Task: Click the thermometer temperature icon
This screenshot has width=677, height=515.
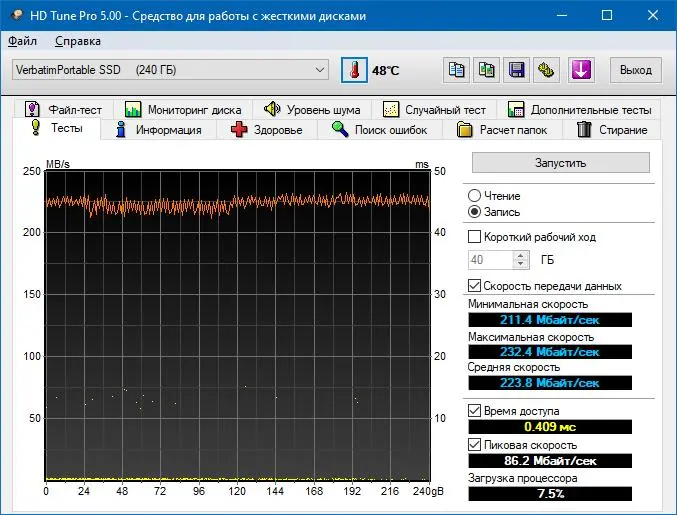Action: [x=354, y=70]
